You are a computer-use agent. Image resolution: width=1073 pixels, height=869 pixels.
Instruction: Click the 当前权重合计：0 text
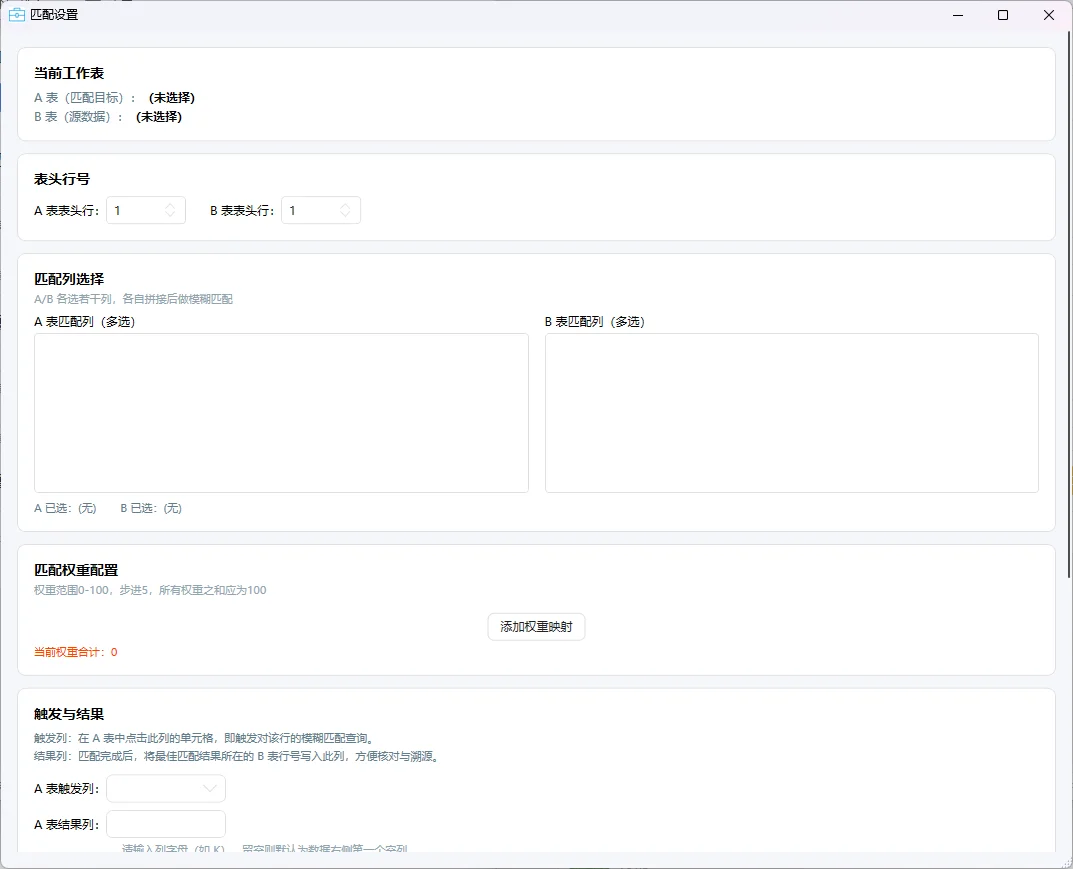tap(76, 652)
